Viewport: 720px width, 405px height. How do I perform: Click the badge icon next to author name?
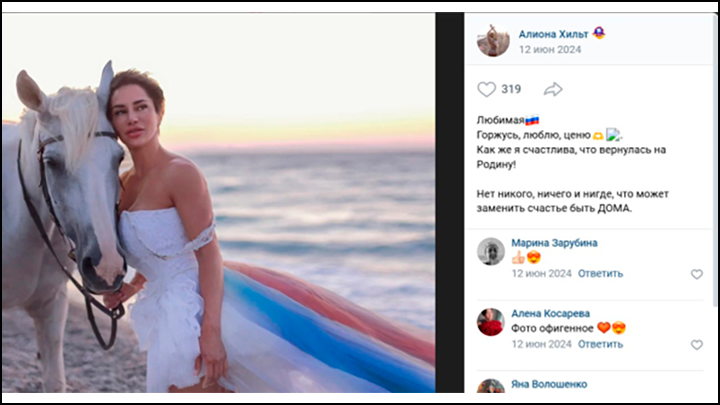click(599, 33)
